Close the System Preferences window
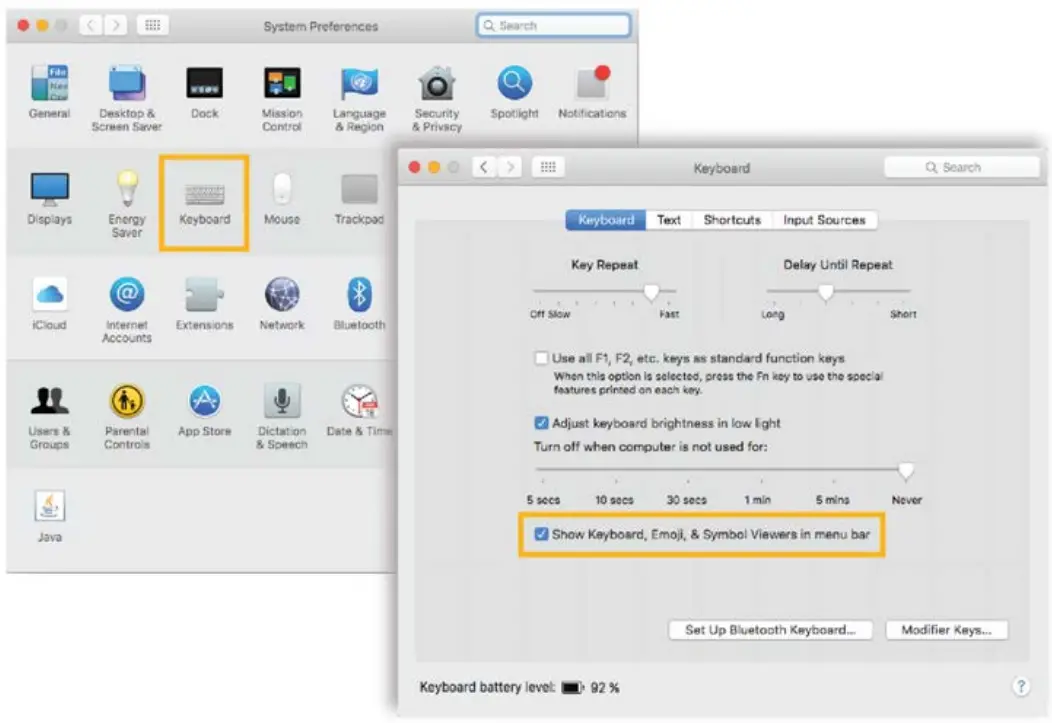This screenshot has height=723, width=1052. coord(23,25)
